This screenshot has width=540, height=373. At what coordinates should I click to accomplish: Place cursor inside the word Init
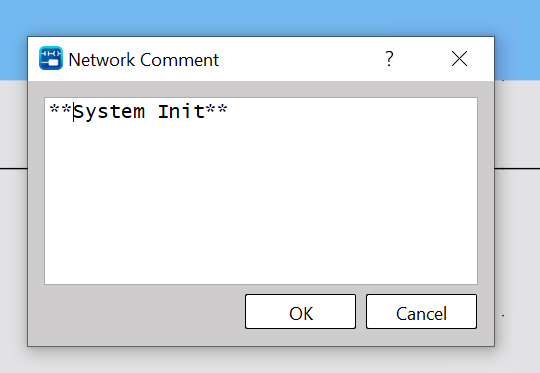click(x=181, y=112)
